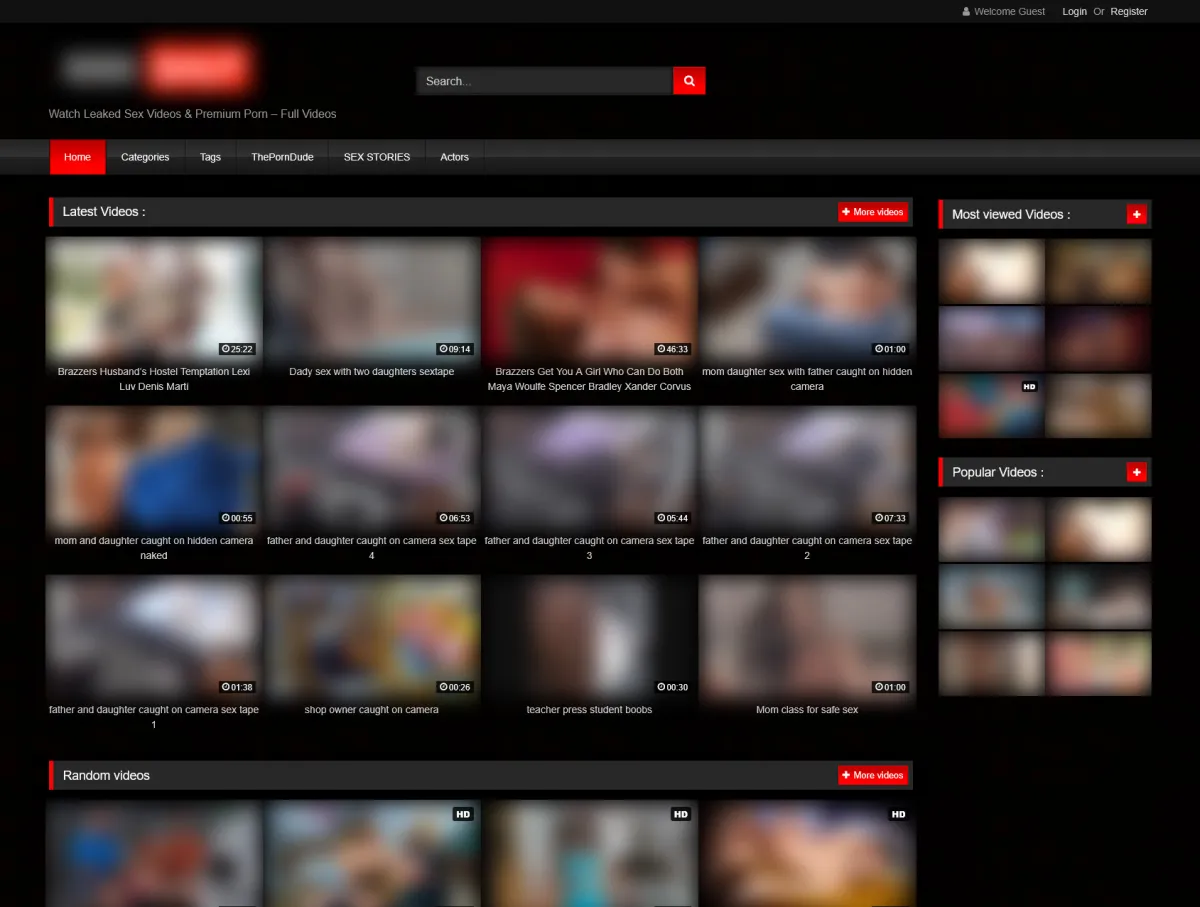Screen dimensions: 1200x907
Task: Click the plus icon beside Popular Videos
Action: click(1136, 472)
